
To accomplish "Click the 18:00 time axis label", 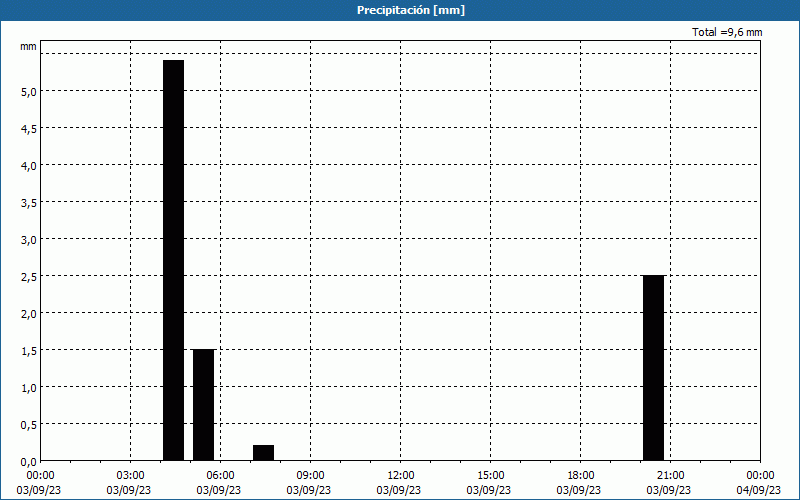I will click(581, 476).
